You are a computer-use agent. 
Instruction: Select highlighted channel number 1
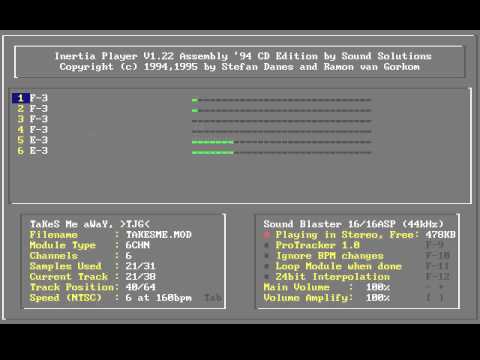click(x=21, y=98)
